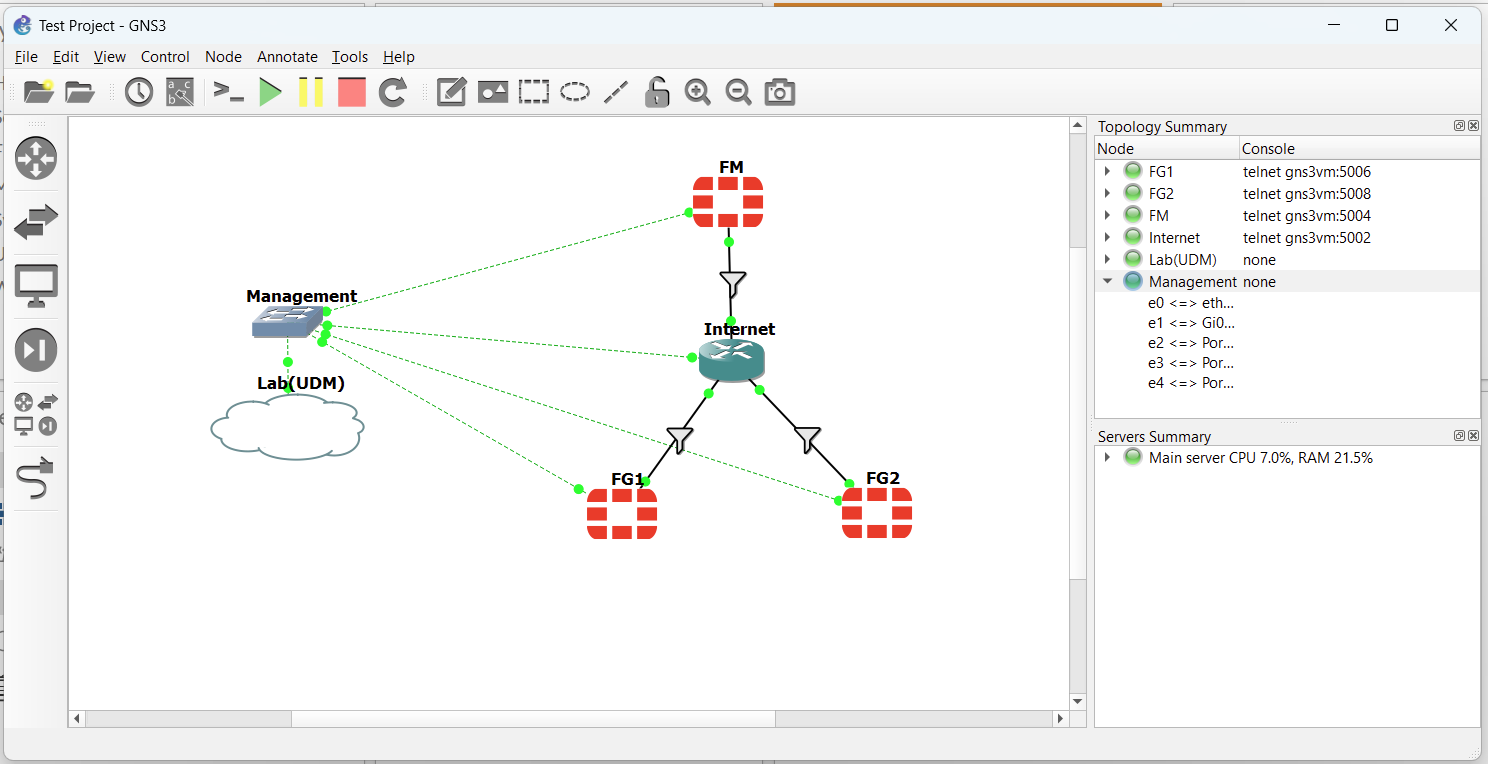Take a screenshot with camera icon

[x=780, y=93]
